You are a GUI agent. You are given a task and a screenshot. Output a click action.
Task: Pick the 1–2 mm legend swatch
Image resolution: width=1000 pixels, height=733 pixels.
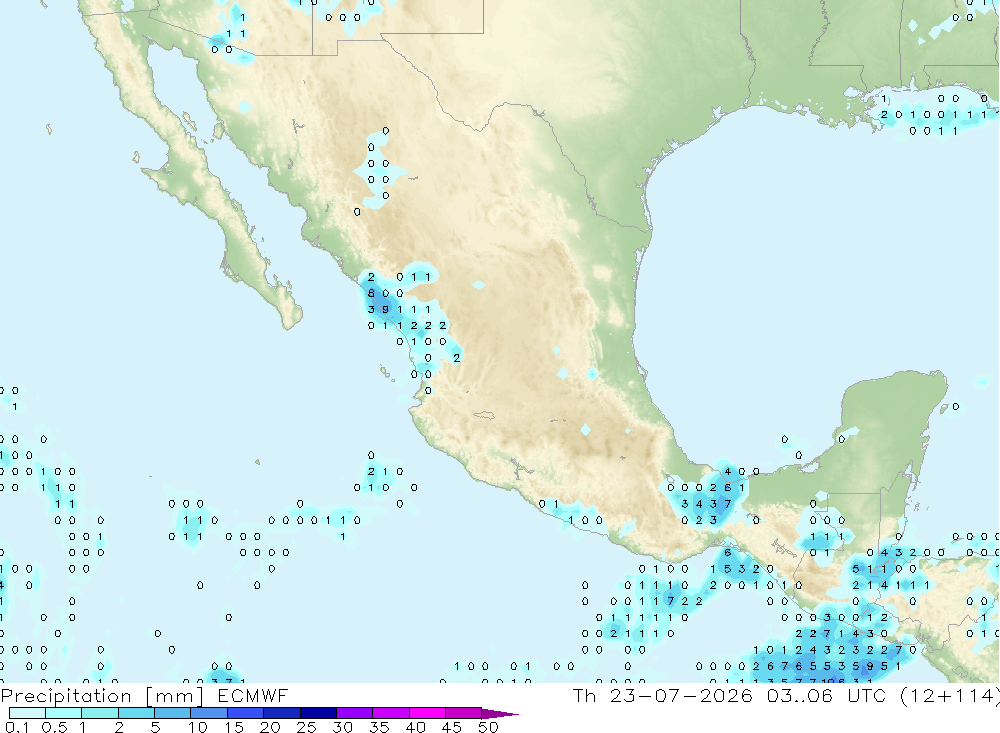click(x=100, y=713)
